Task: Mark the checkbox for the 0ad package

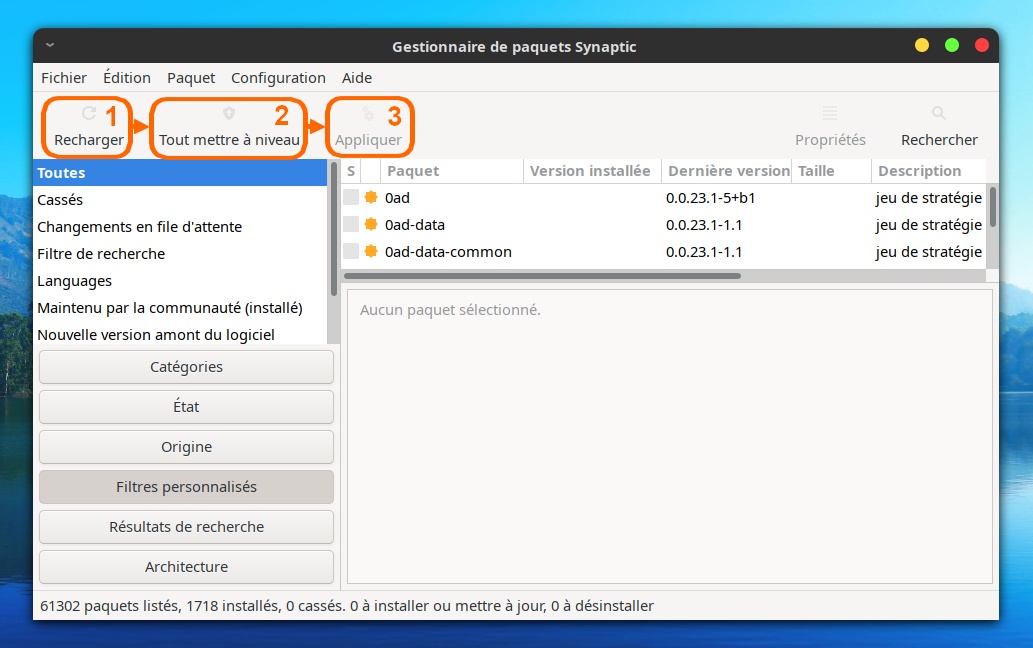Action: pyautogui.click(x=351, y=198)
